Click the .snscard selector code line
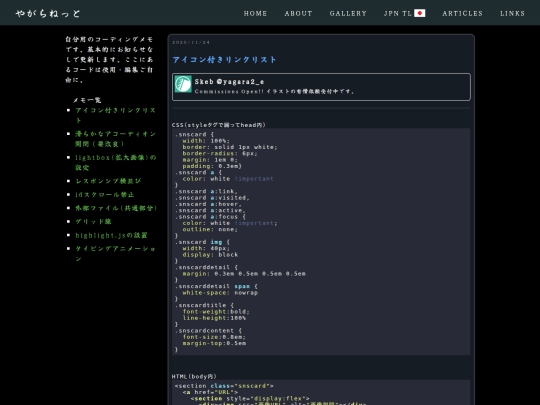Viewport: 540px width, 405px height. click(194, 134)
